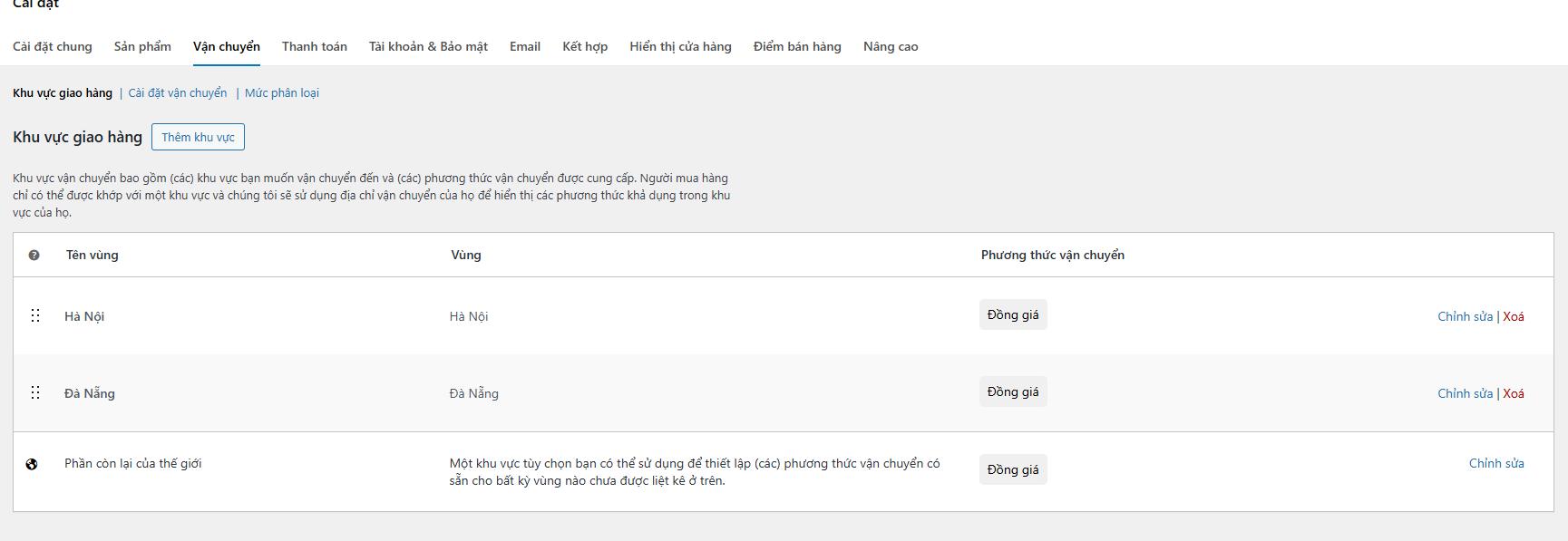Click the drag handle for Đà Nẵng zone
The image size is (1568, 541).
35,392
